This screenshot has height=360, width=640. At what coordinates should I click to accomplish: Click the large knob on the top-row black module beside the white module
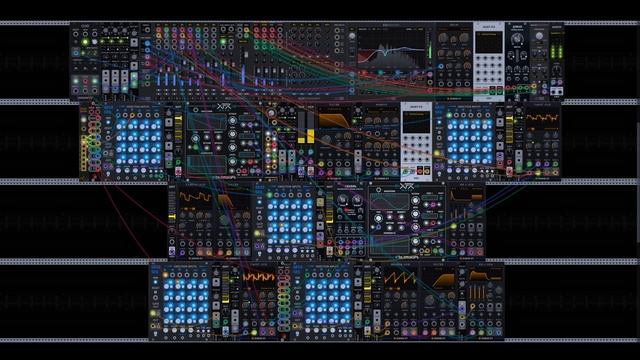pos(517,39)
